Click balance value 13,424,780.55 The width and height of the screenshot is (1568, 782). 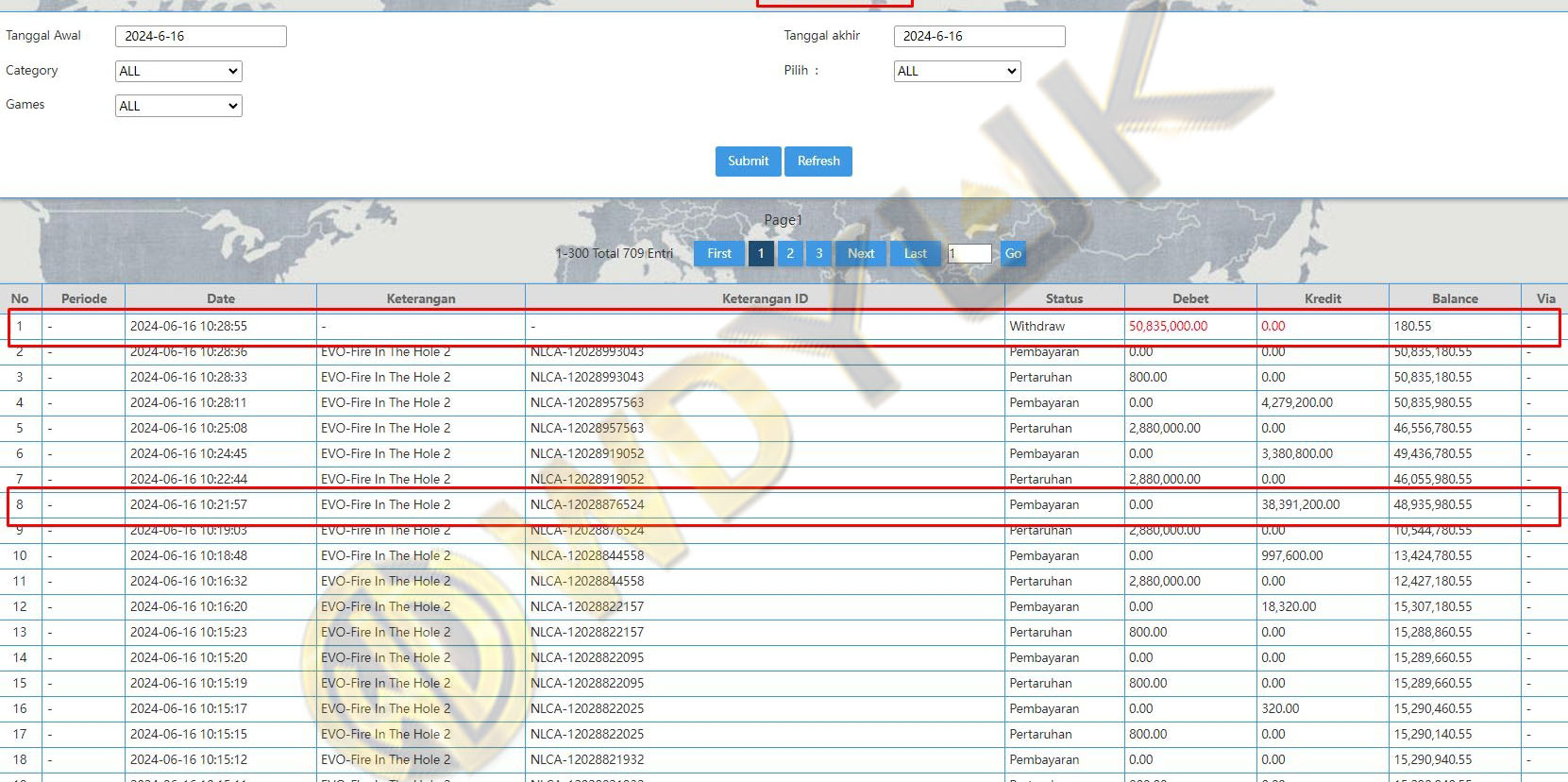[x=1433, y=555]
